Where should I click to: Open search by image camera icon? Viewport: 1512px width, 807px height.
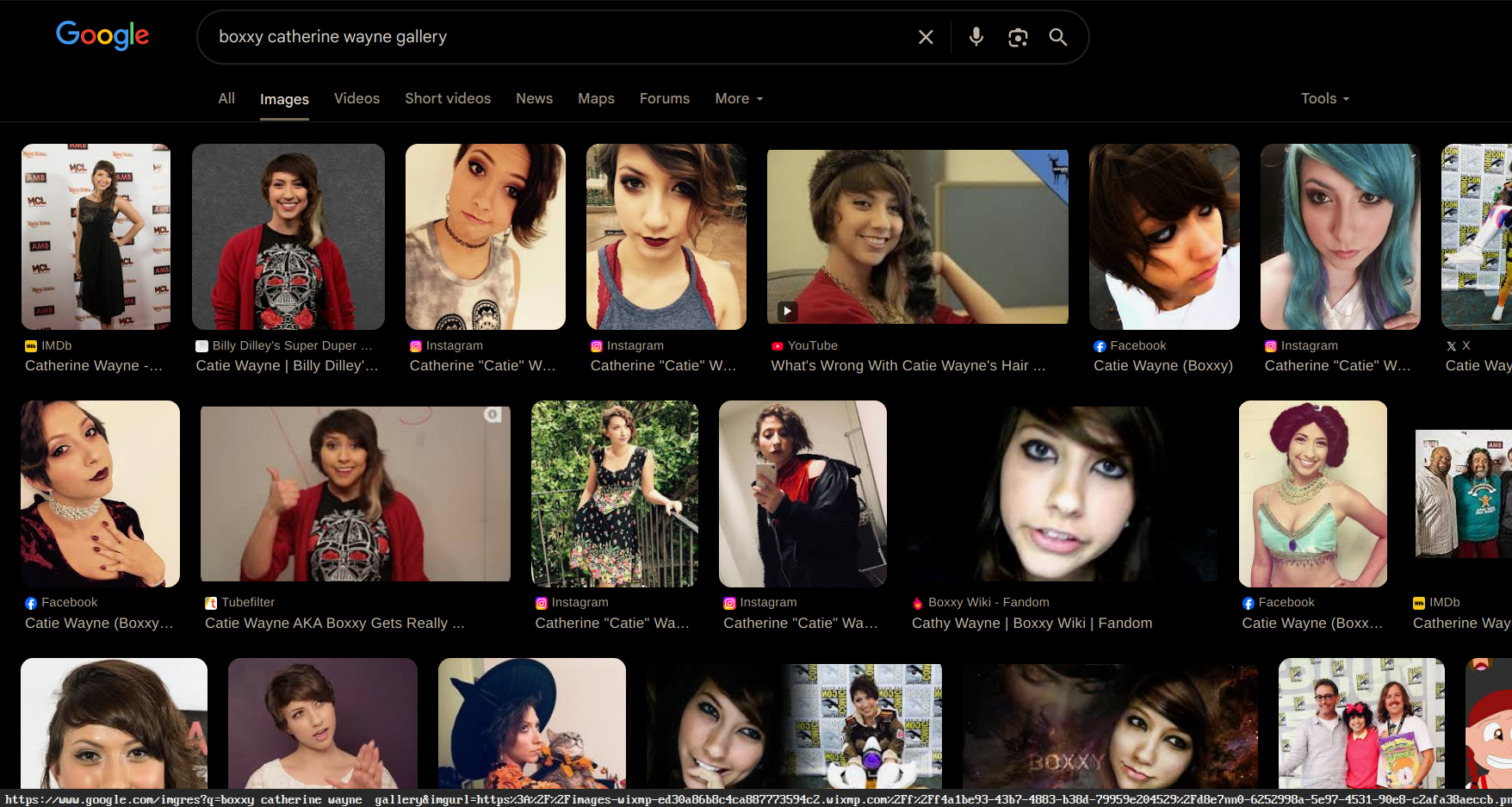(x=1018, y=37)
